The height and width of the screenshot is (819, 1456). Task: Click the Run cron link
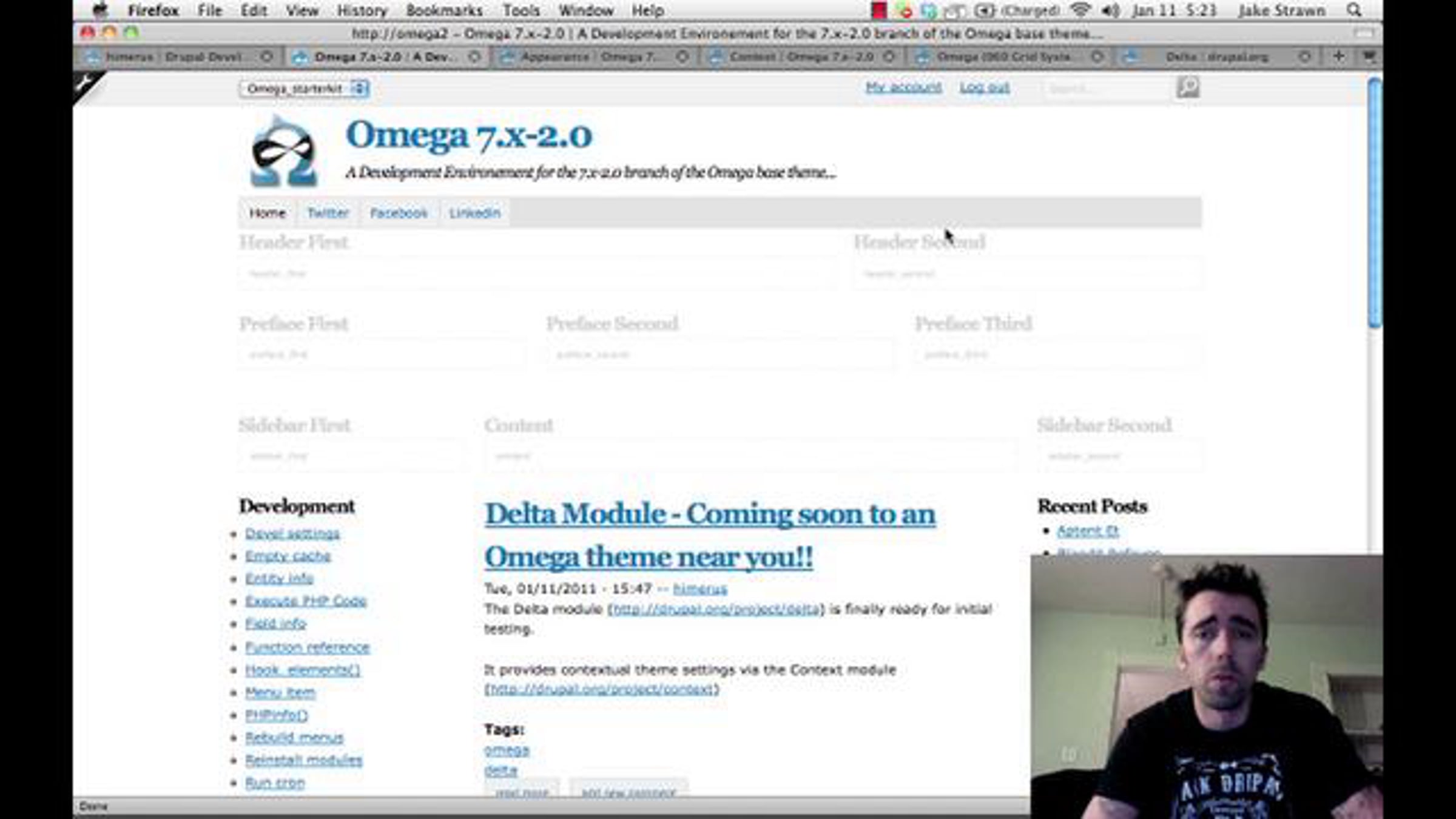275,783
